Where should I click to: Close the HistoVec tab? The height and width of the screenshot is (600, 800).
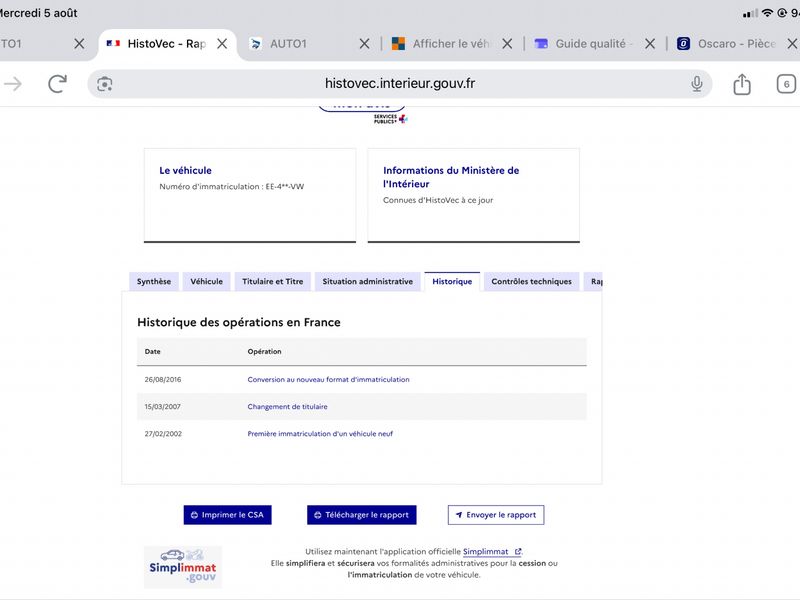[222, 44]
